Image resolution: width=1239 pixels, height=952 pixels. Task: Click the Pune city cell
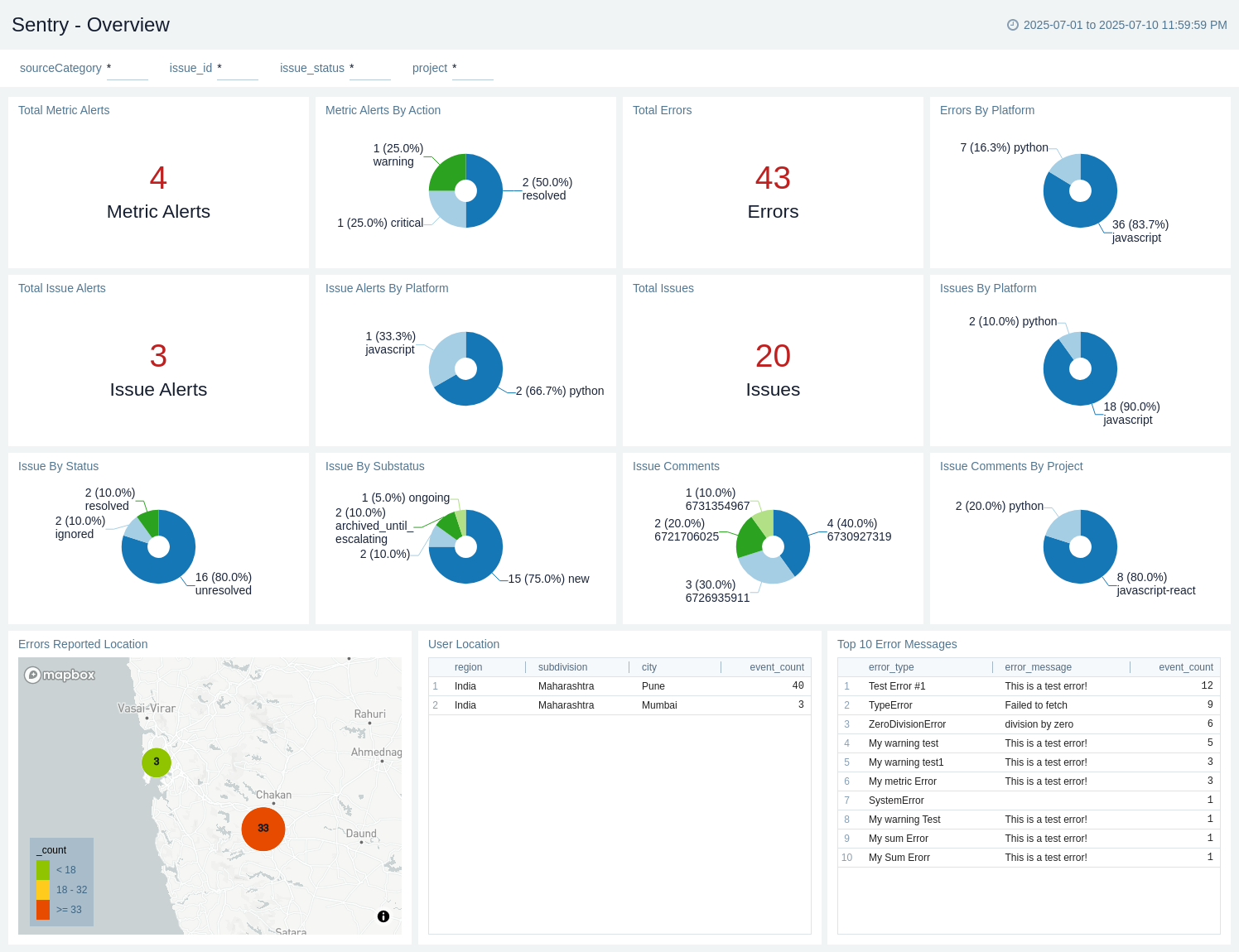[653, 686]
